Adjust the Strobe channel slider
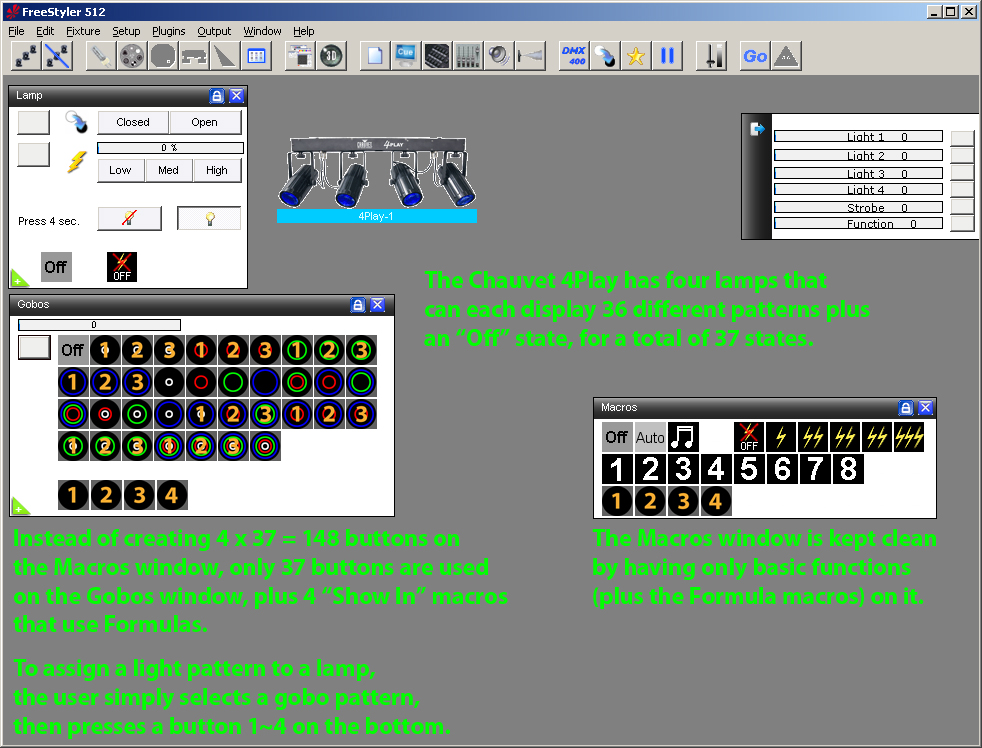This screenshot has height=748, width=982. click(859, 207)
